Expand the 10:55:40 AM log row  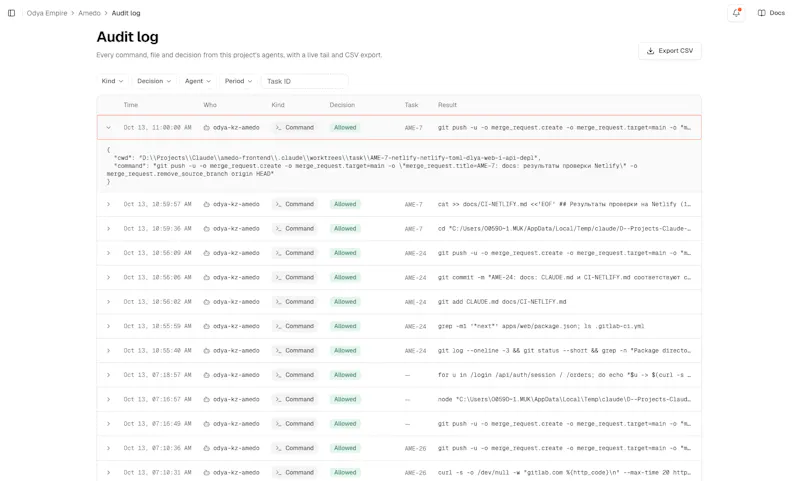[109, 350]
